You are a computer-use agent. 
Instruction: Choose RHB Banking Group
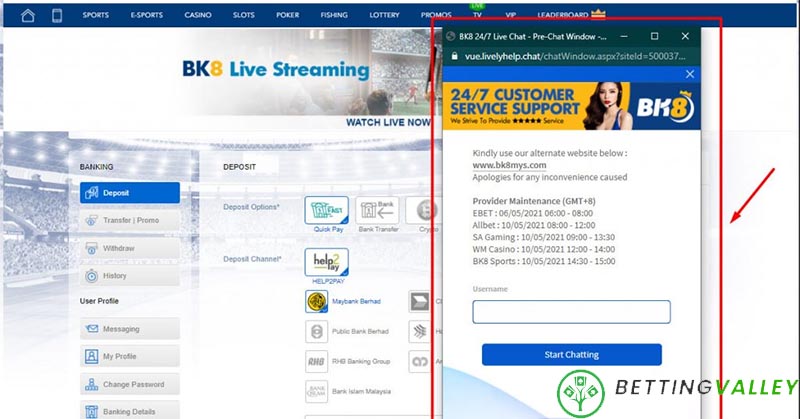pyautogui.click(x=348, y=361)
